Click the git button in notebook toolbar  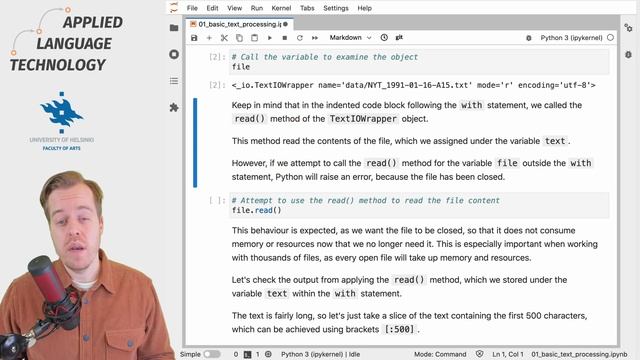pos(399,38)
